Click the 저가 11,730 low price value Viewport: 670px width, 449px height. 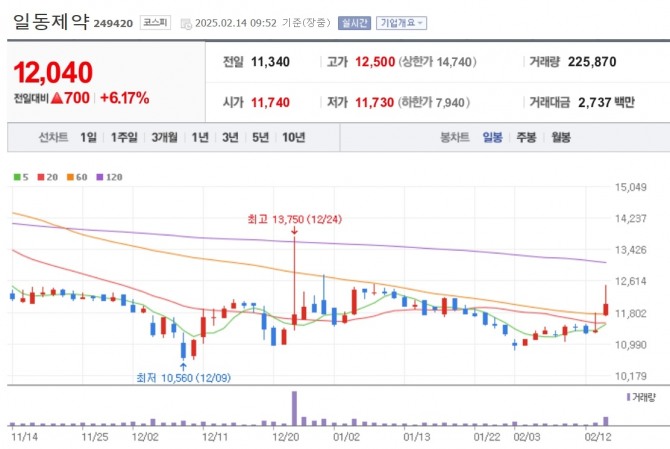374,103
